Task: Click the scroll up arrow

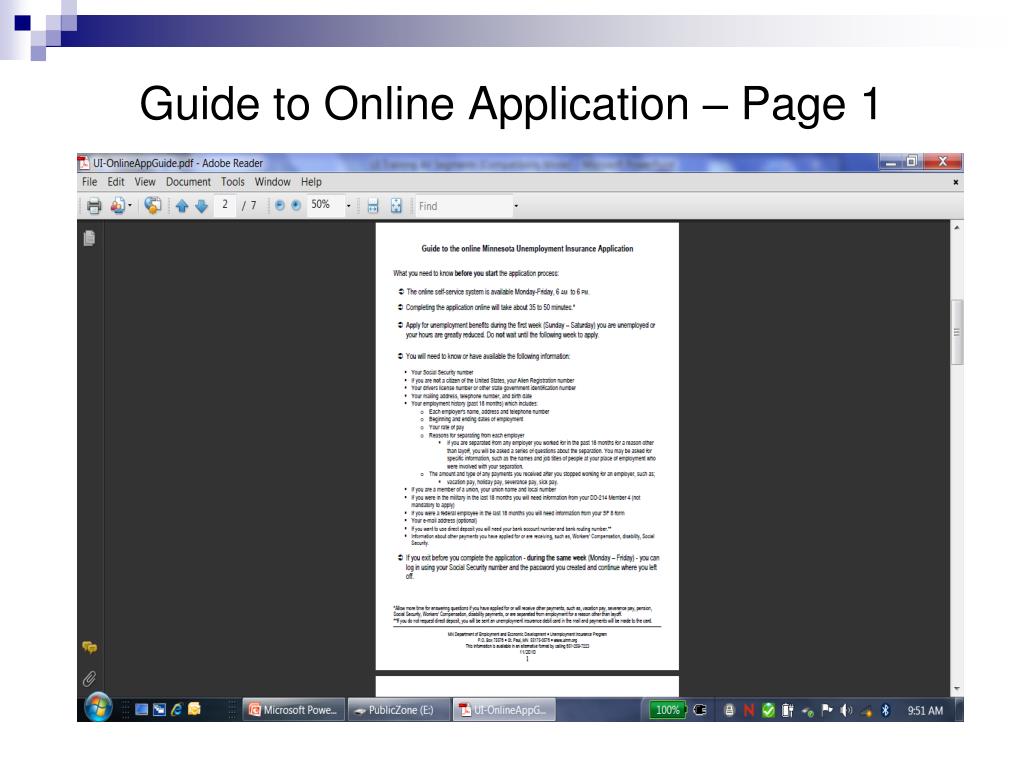Action: point(957,228)
